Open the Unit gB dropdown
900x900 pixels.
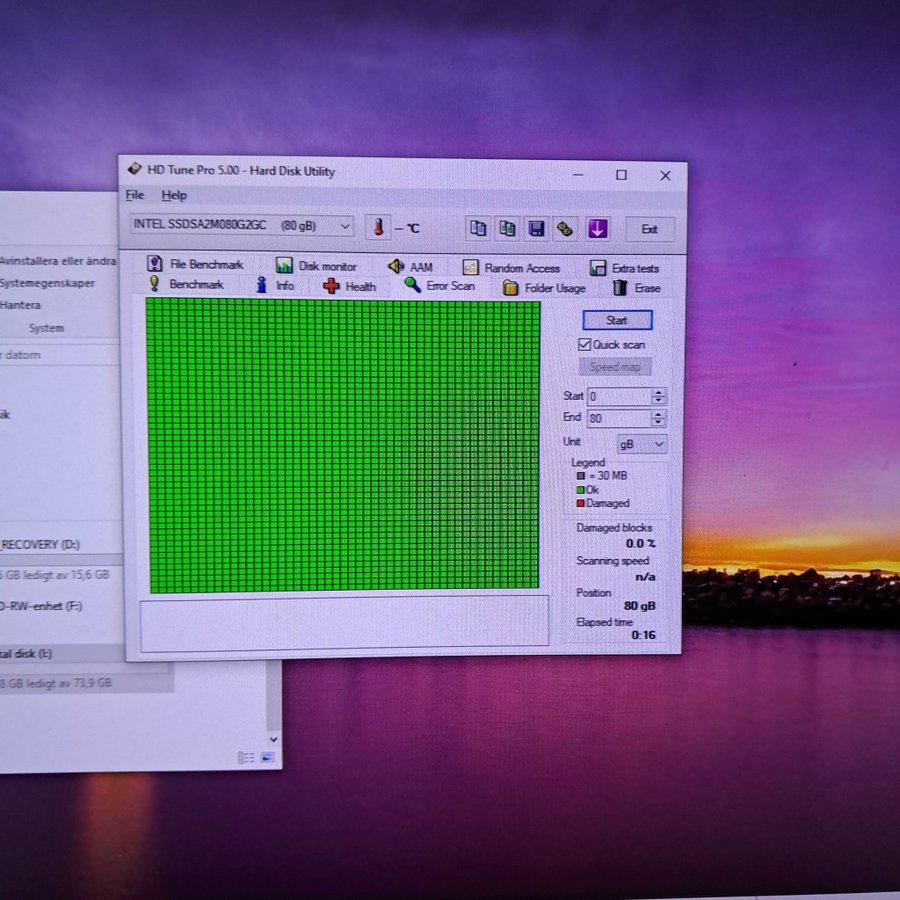pos(642,444)
